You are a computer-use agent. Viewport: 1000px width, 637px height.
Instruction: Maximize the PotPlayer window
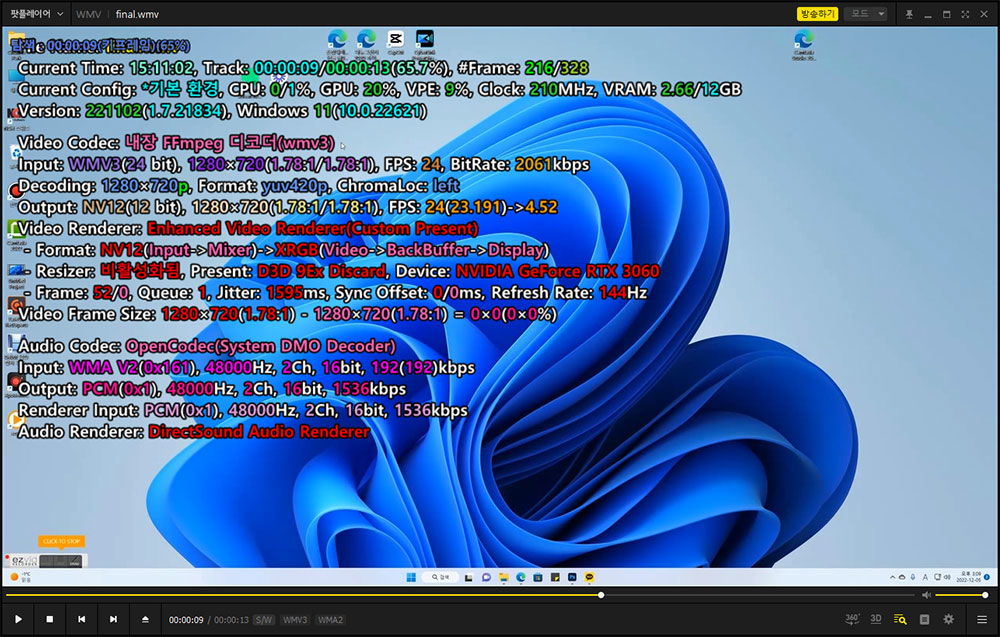coord(946,14)
